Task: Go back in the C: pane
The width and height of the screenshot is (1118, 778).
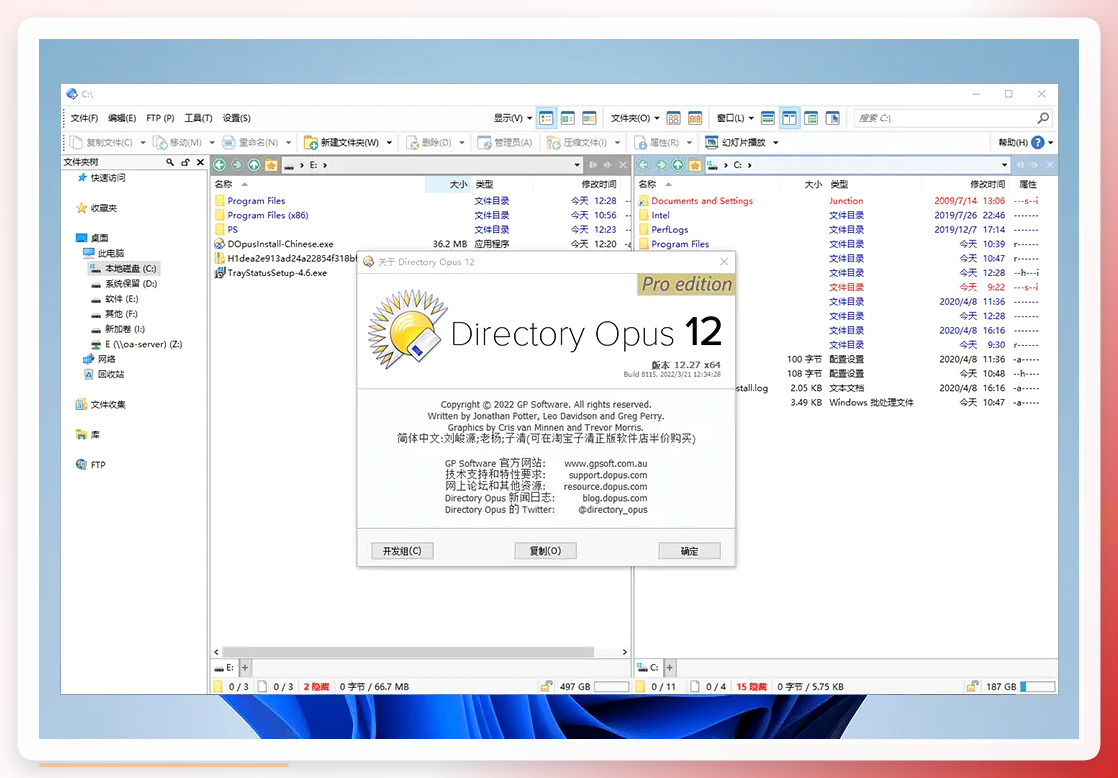Action: click(x=643, y=165)
